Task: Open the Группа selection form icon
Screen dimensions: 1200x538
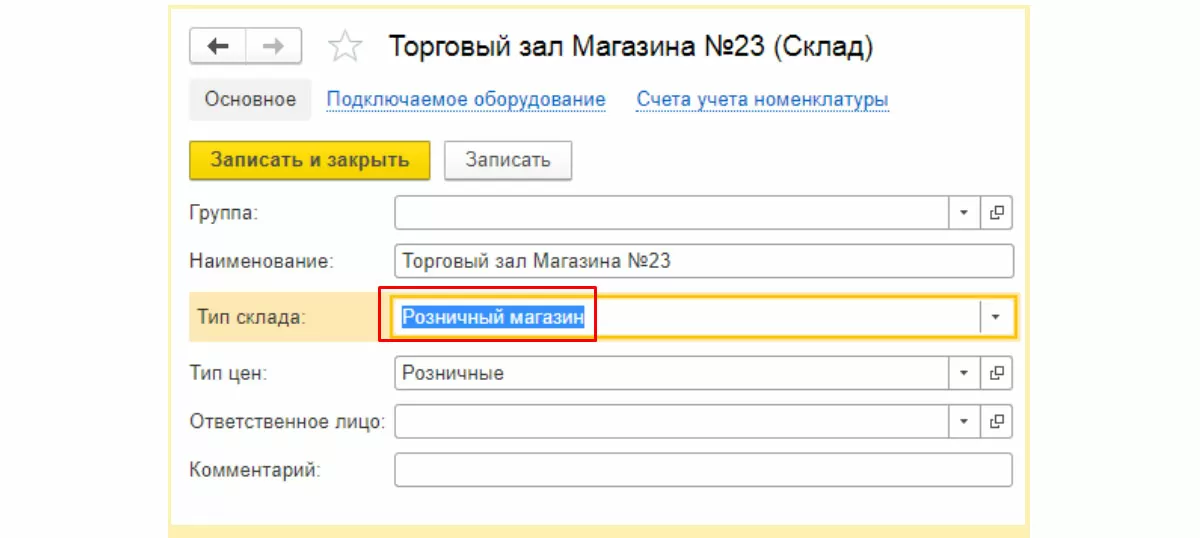Action: [997, 212]
